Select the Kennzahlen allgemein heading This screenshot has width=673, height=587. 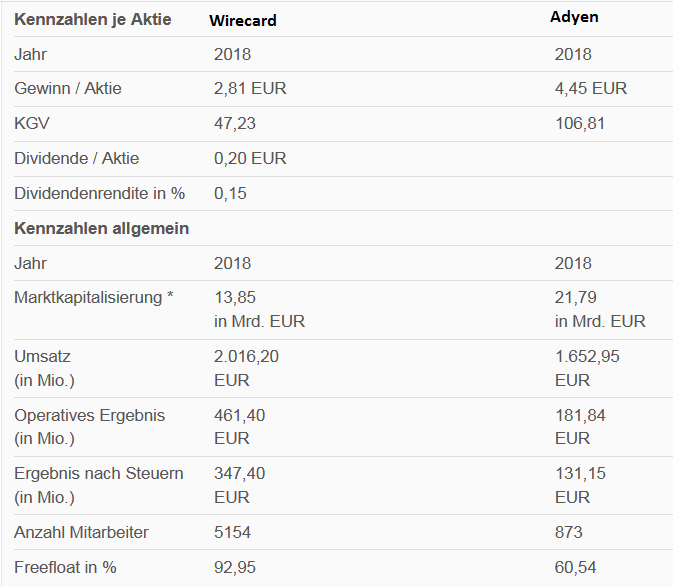coord(102,228)
